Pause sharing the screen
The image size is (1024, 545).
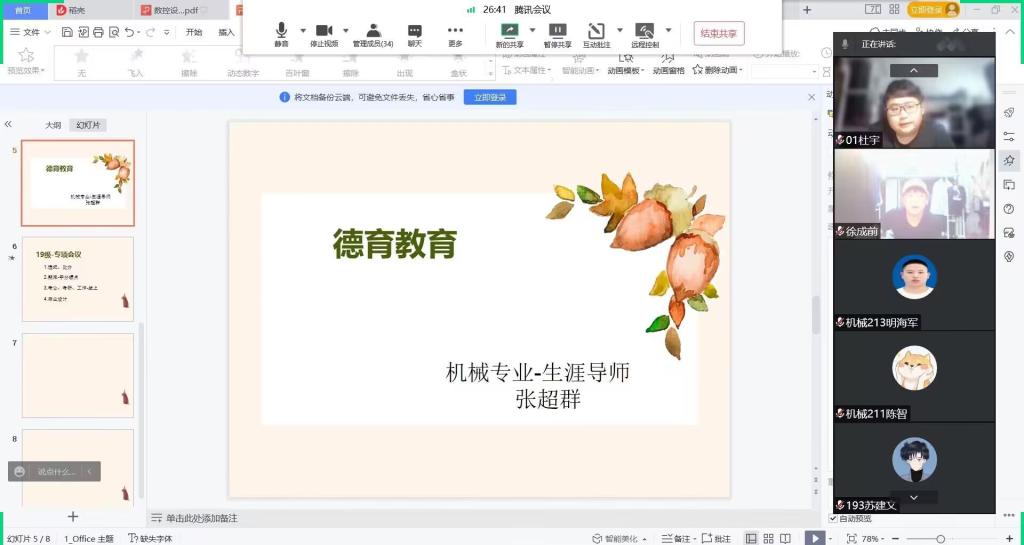tap(558, 34)
